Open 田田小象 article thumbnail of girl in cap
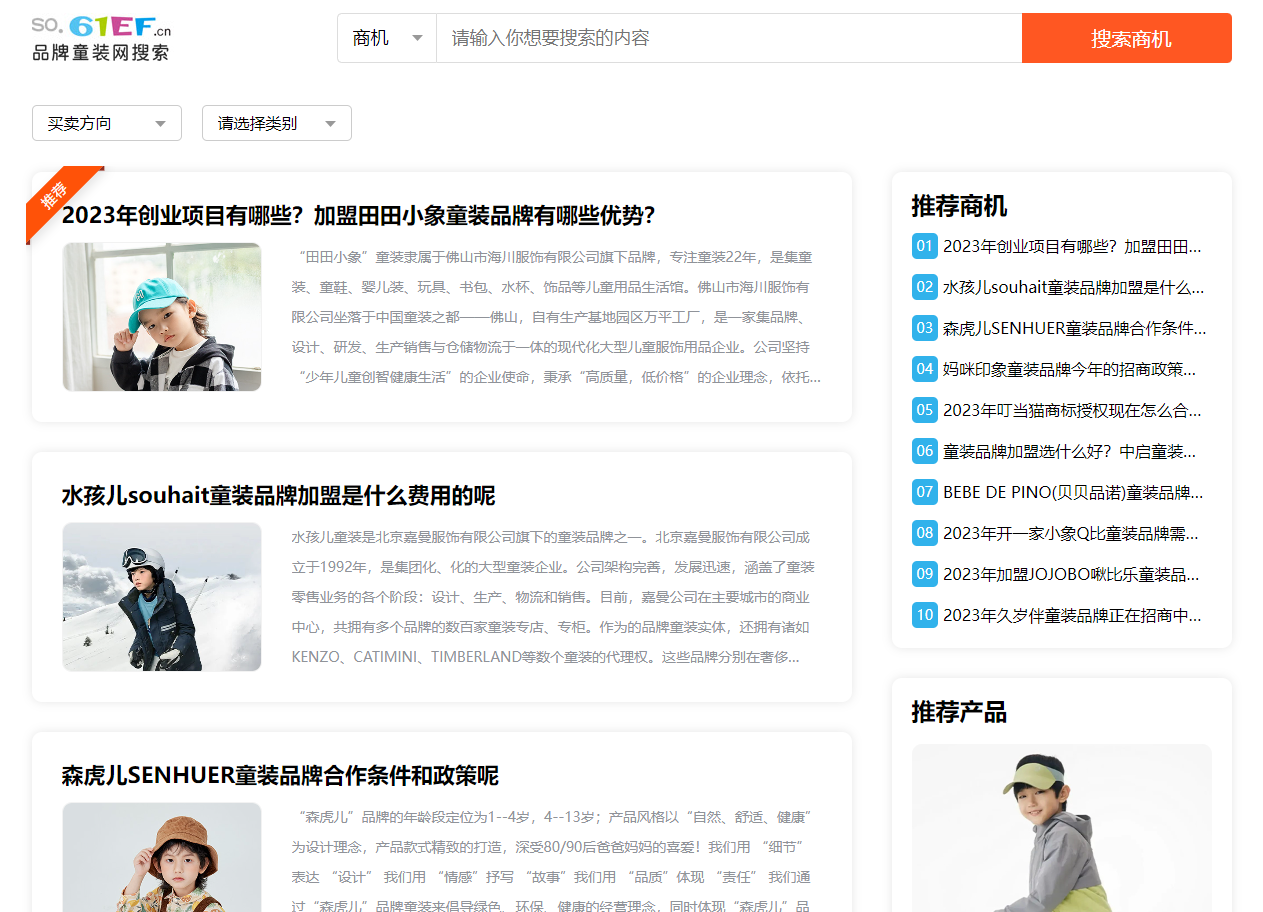 point(162,317)
